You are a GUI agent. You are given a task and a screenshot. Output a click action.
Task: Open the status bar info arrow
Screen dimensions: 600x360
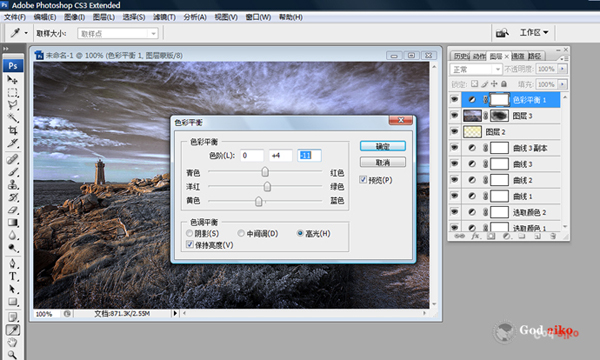click(175, 313)
